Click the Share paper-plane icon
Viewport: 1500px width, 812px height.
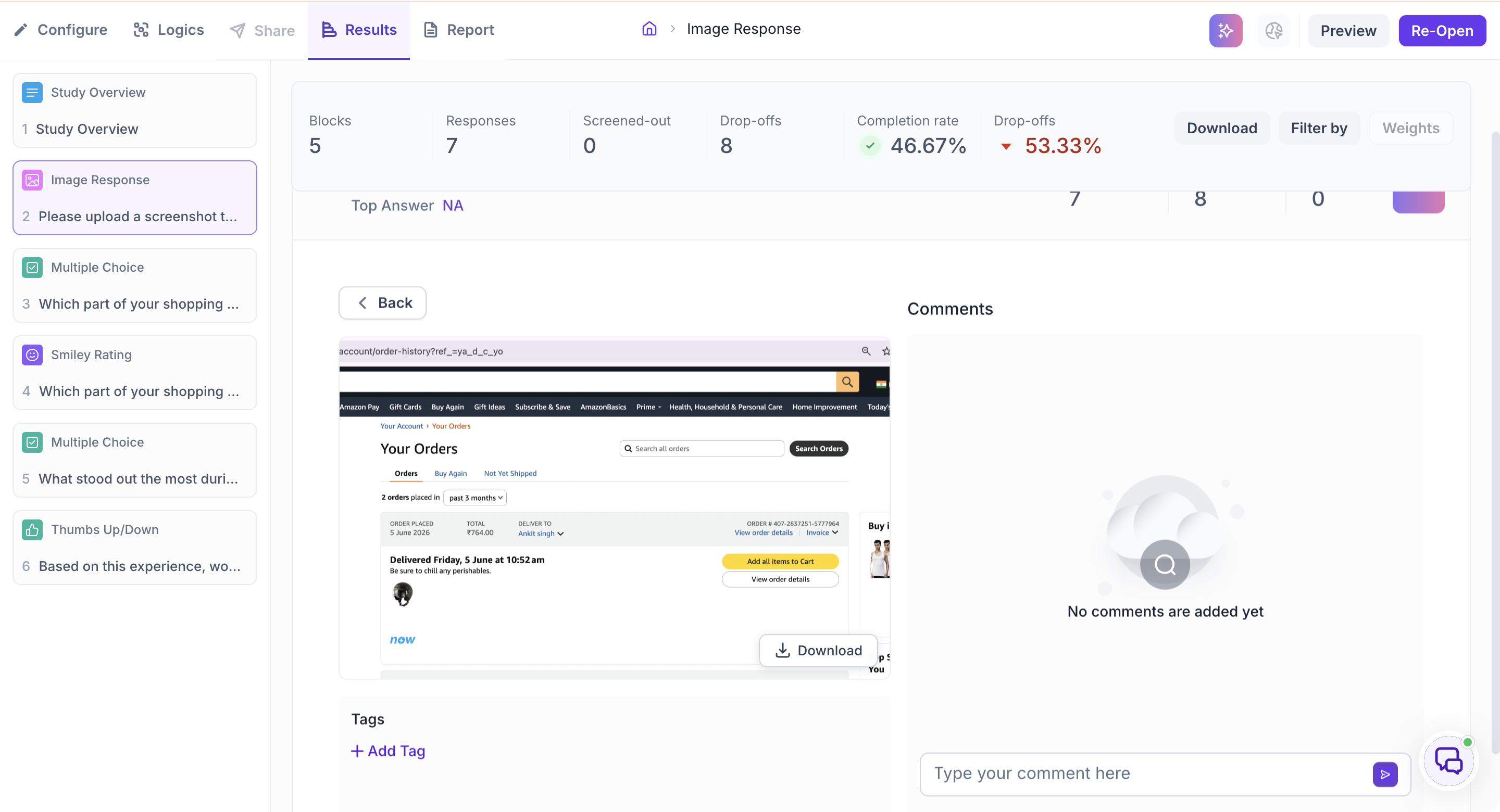237,30
